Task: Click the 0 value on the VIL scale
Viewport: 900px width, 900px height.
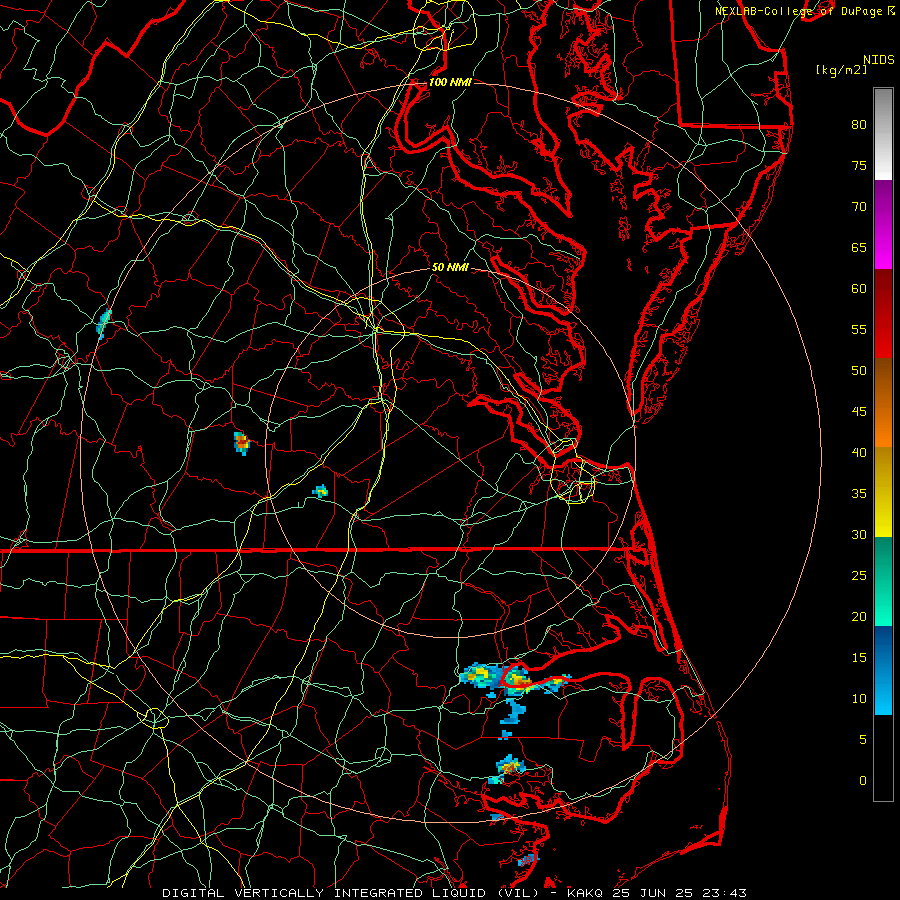Action: [863, 781]
